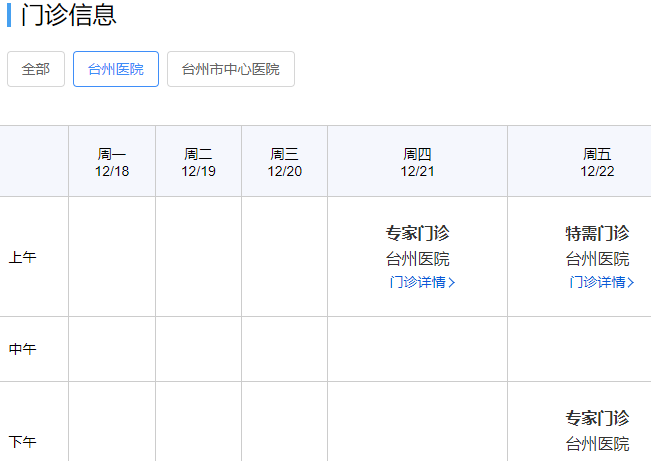Choose the 台州市中心医院 filter tab
The width and height of the screenshot is (651, 461).
tap(230, 70)
